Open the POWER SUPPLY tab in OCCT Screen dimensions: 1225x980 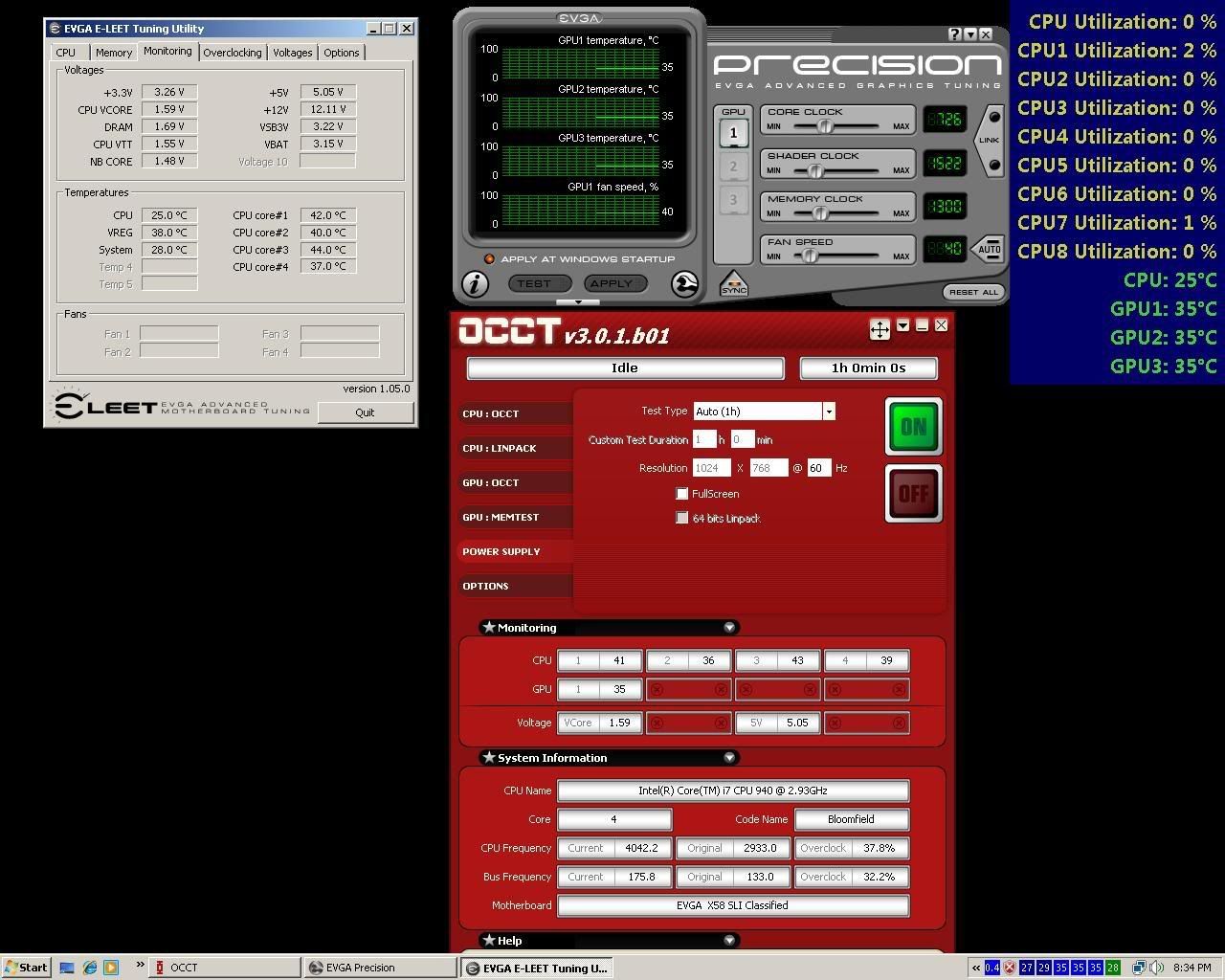point(517,551)
